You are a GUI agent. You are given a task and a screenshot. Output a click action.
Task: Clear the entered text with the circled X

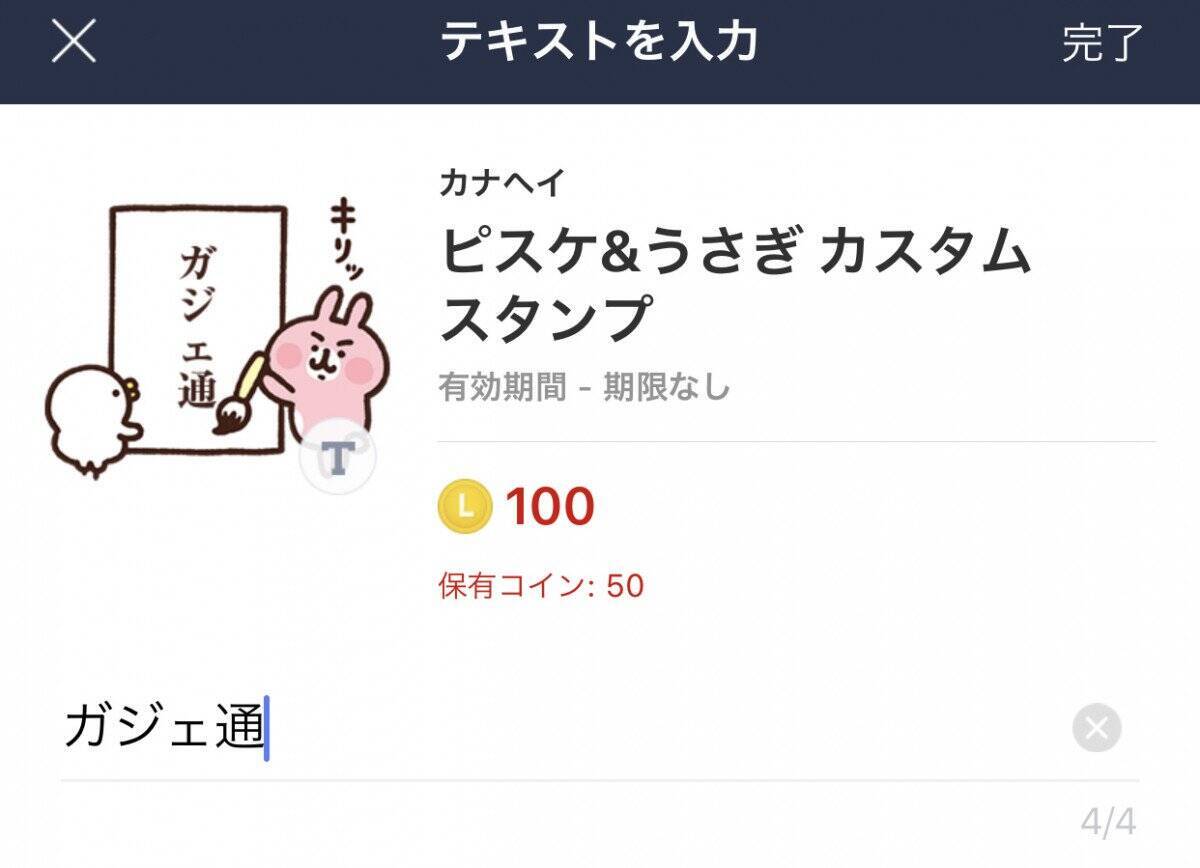coord(1096,727)
